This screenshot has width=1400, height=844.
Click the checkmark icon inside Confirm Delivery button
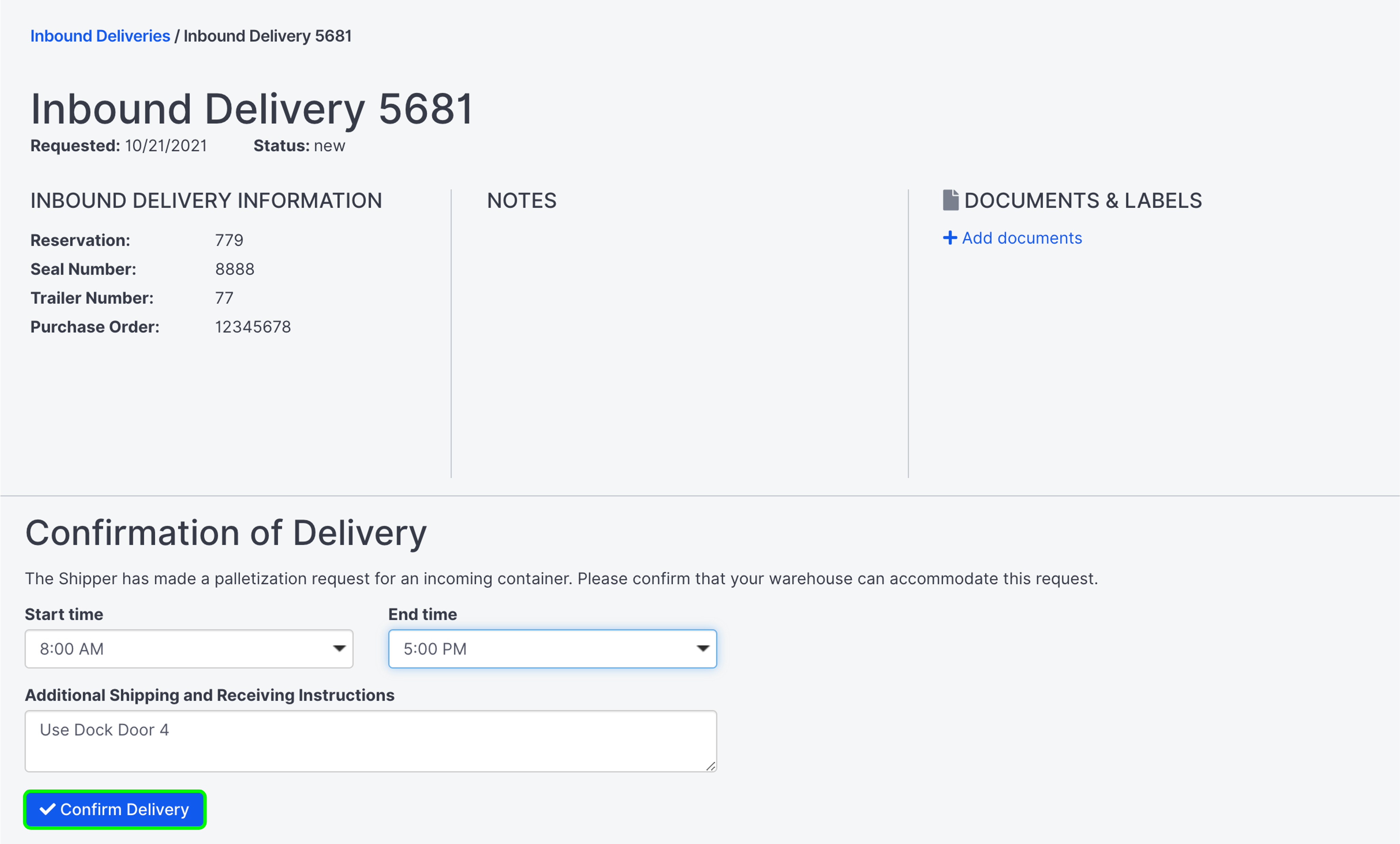click(x=48, y=809)
